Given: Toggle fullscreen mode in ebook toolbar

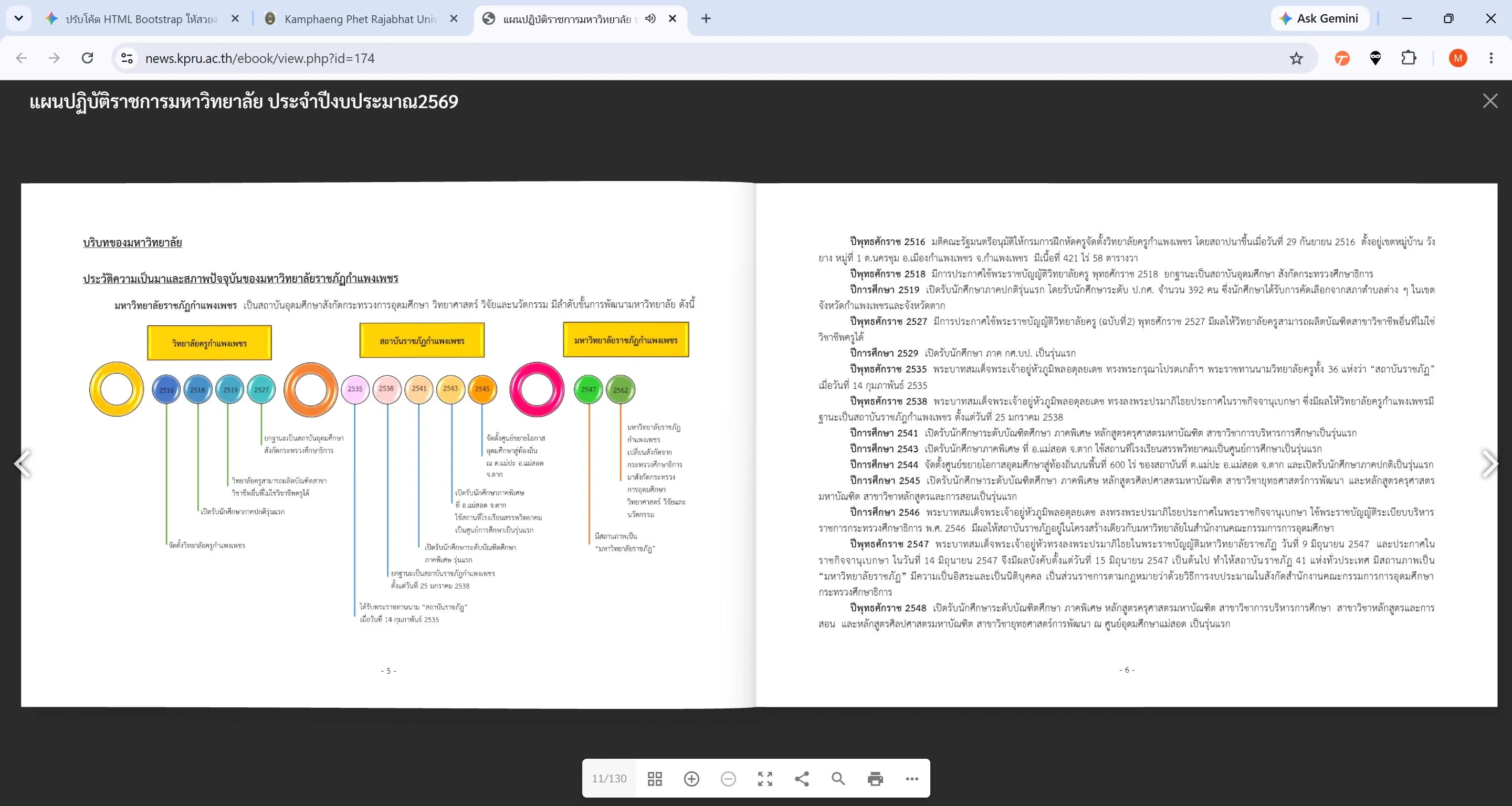Looking at the screenshot, I should click(765, 778).
